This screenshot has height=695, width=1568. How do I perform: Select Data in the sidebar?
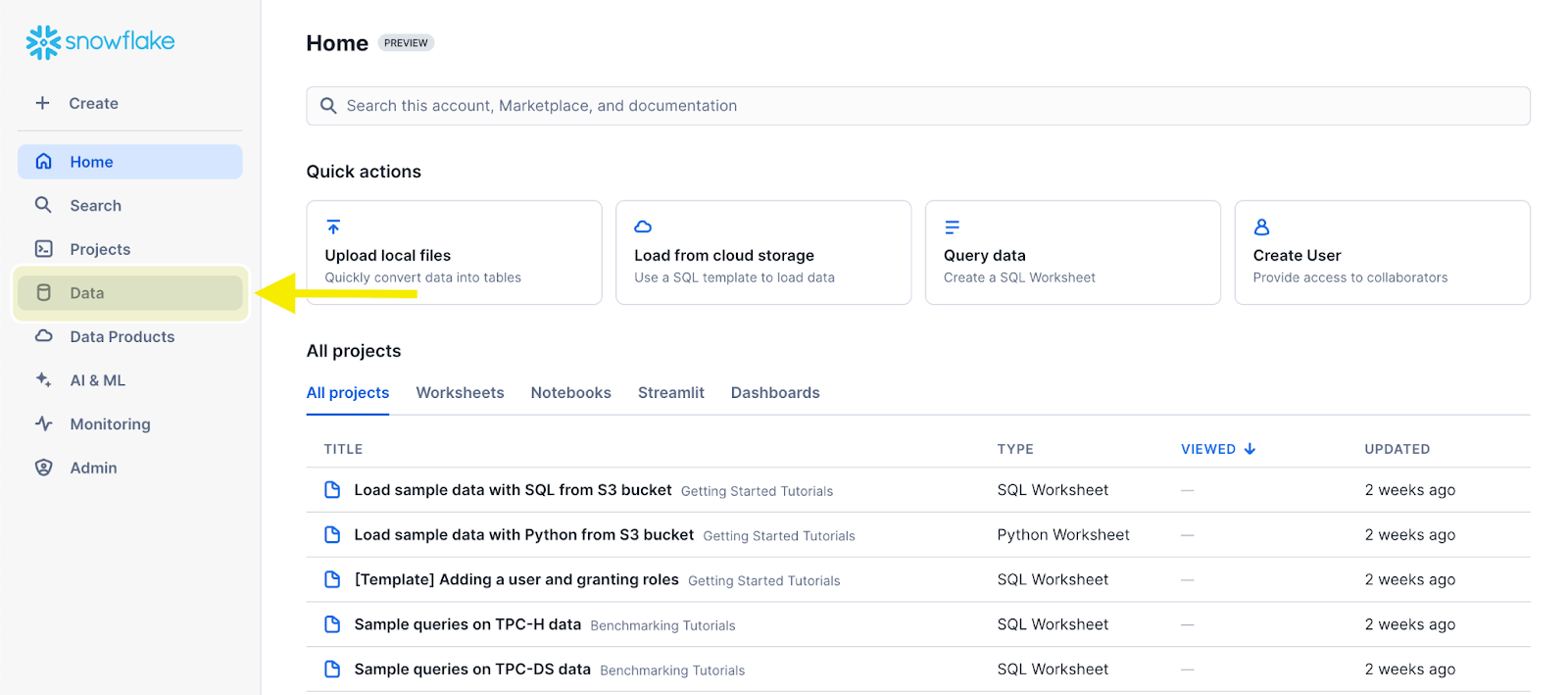[129, 293]
